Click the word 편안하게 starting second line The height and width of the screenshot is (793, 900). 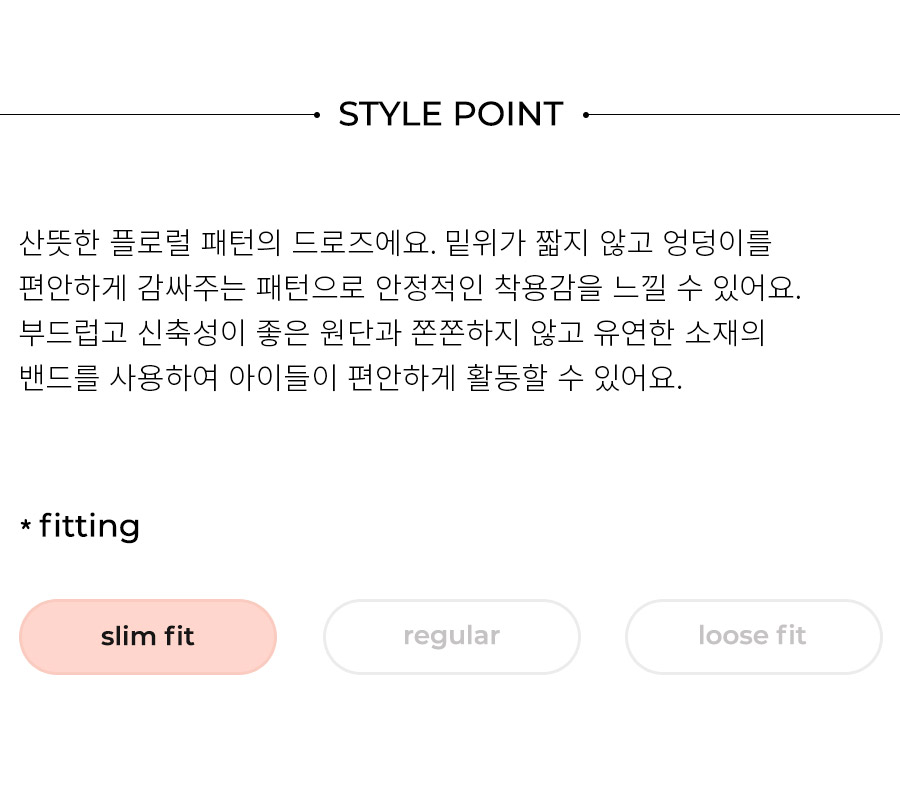click(73, 287)
